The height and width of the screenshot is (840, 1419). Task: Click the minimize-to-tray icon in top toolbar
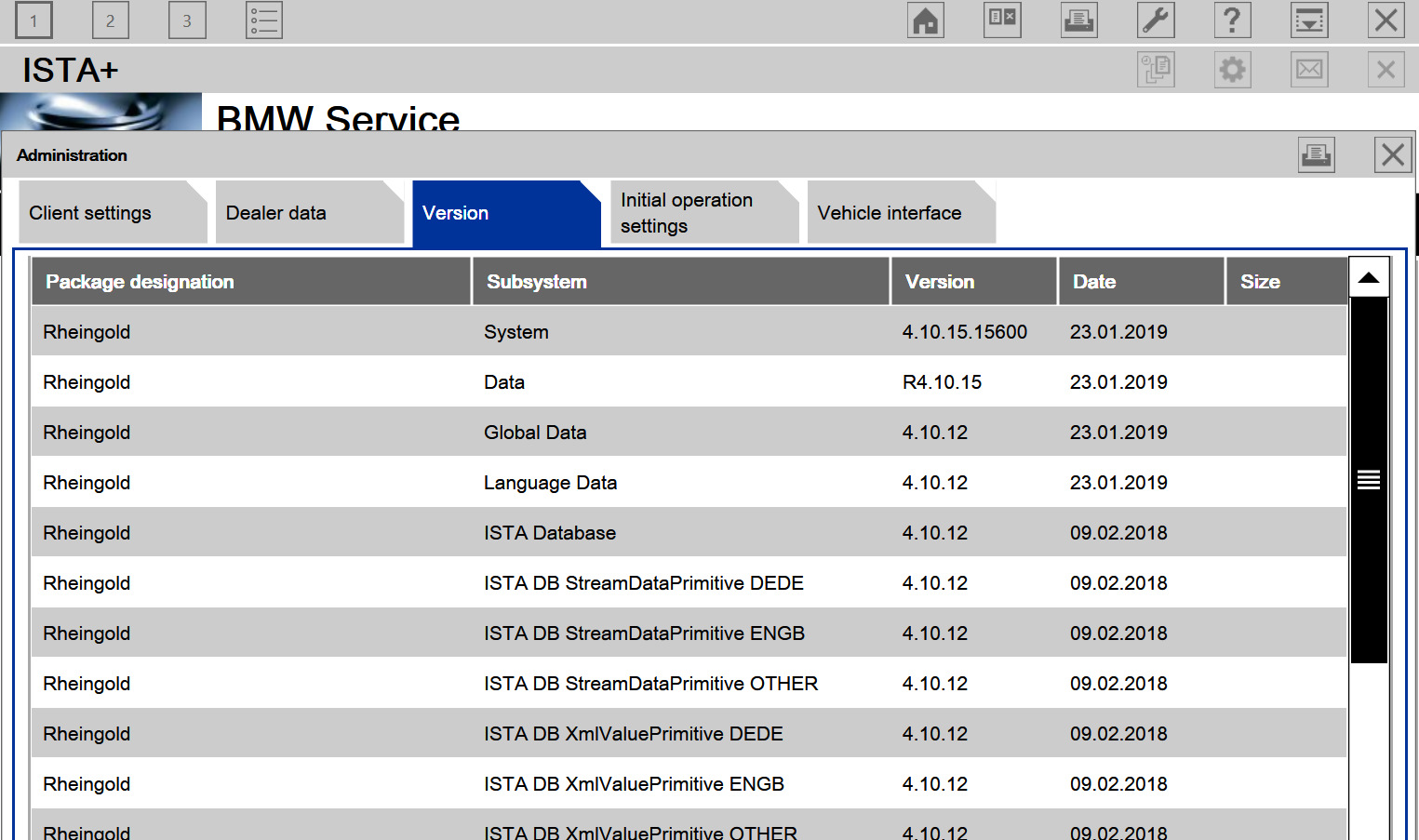click(x=1309, y=20)
